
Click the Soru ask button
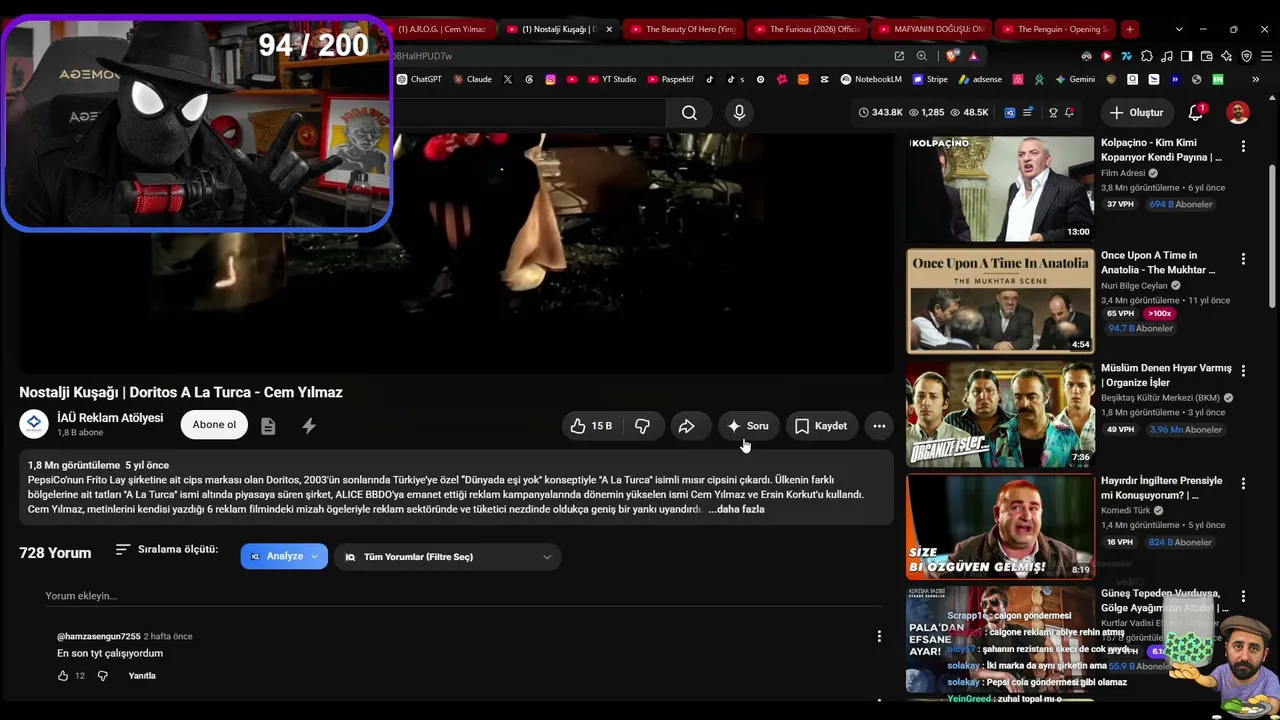[x=748, y=426]
